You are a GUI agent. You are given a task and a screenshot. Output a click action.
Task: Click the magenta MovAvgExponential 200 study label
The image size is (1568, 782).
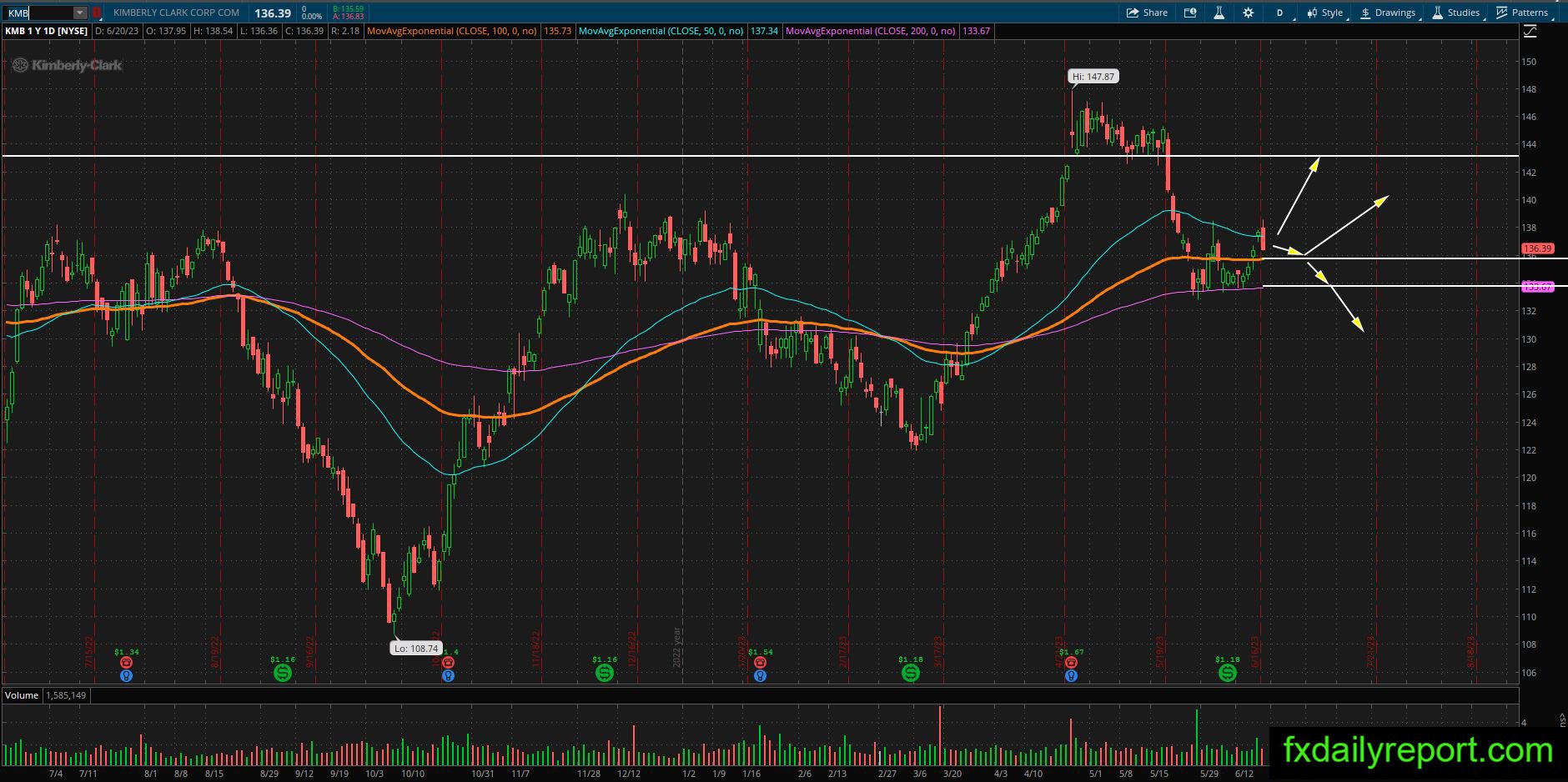point(871,31)
